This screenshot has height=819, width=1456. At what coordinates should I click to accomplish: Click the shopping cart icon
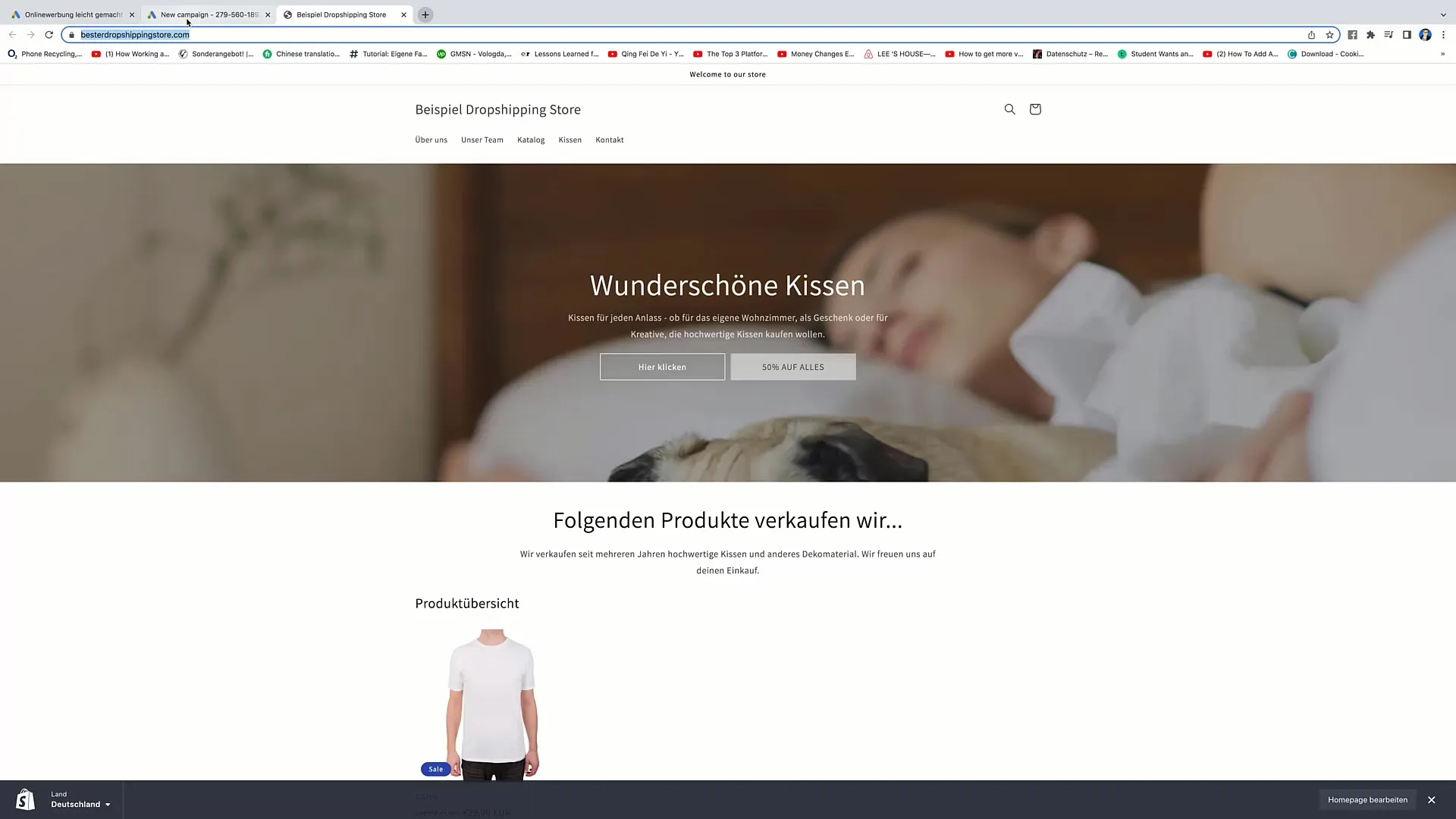coord(1035,109)
